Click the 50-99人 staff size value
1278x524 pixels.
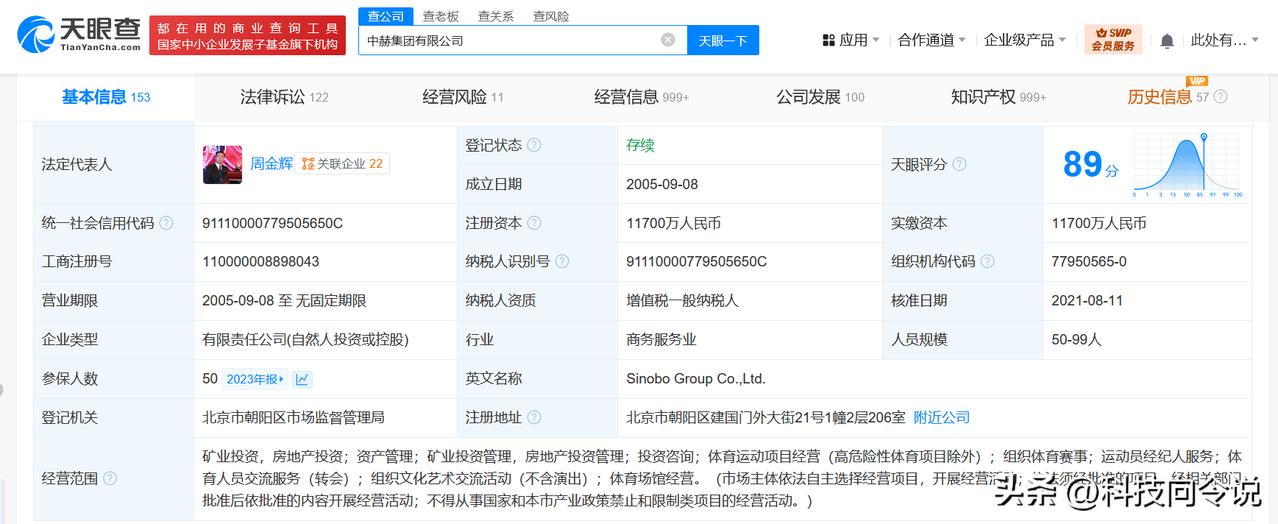coord(1077,339)
